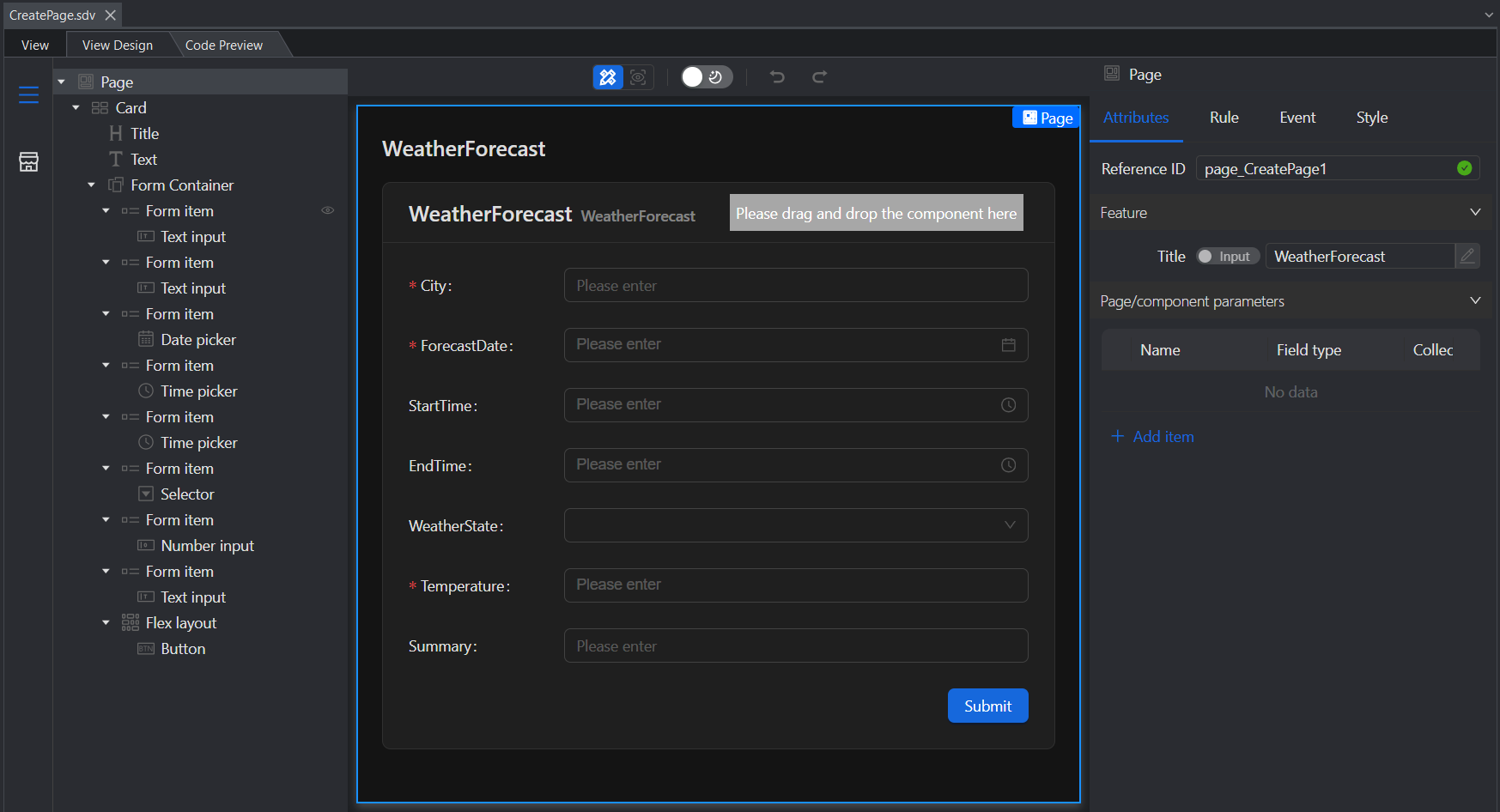Select the Title tree item
The width and height of the screenshot is (1500, 812).
pyautogui.click(x=145, y=134)
